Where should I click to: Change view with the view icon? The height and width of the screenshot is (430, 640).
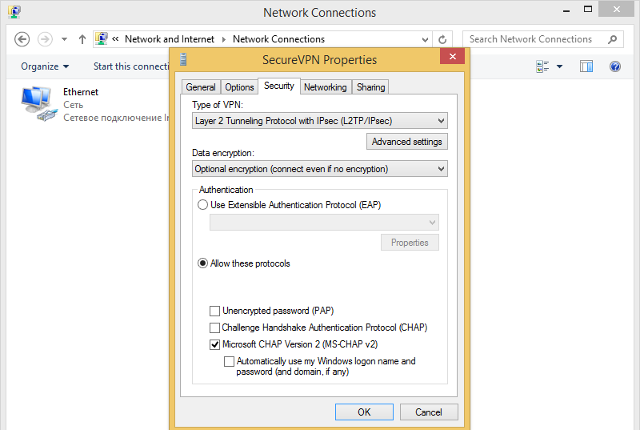pyautogui.click(x=542, y=66)
